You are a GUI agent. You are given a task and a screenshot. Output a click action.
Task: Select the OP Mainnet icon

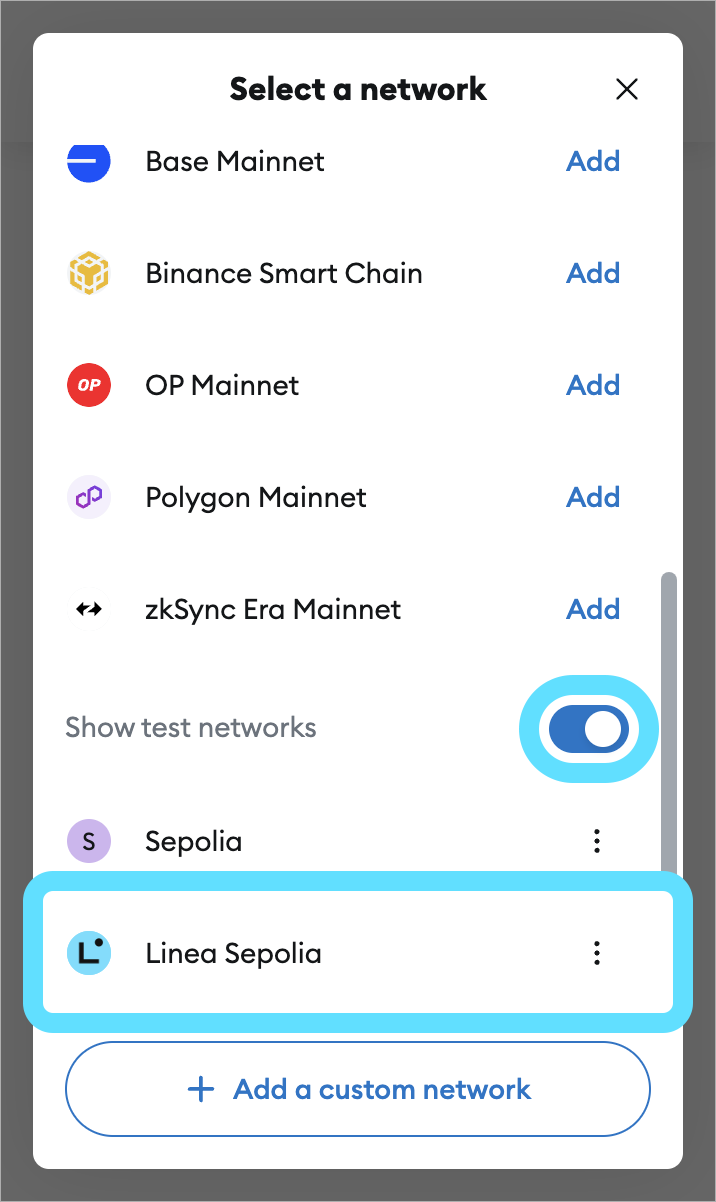(88, 385)
